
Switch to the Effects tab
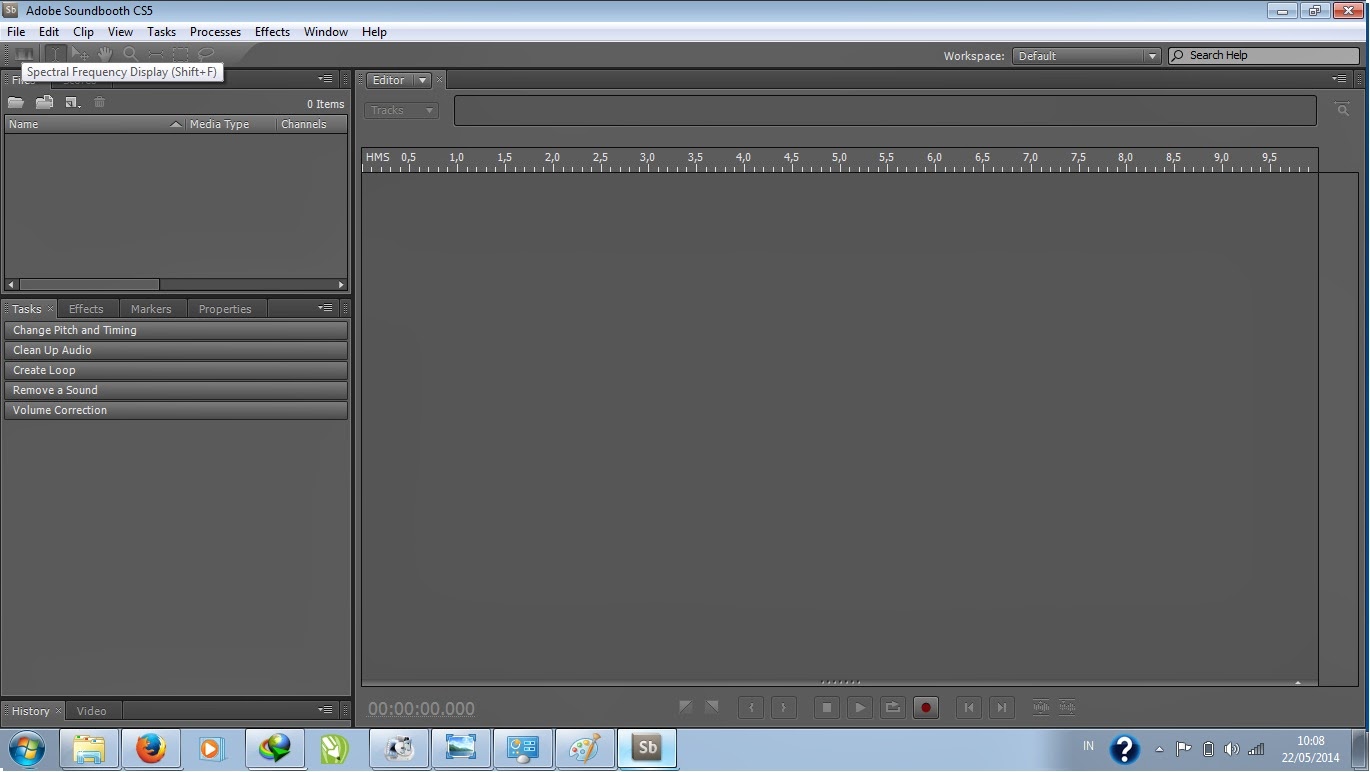86,309
